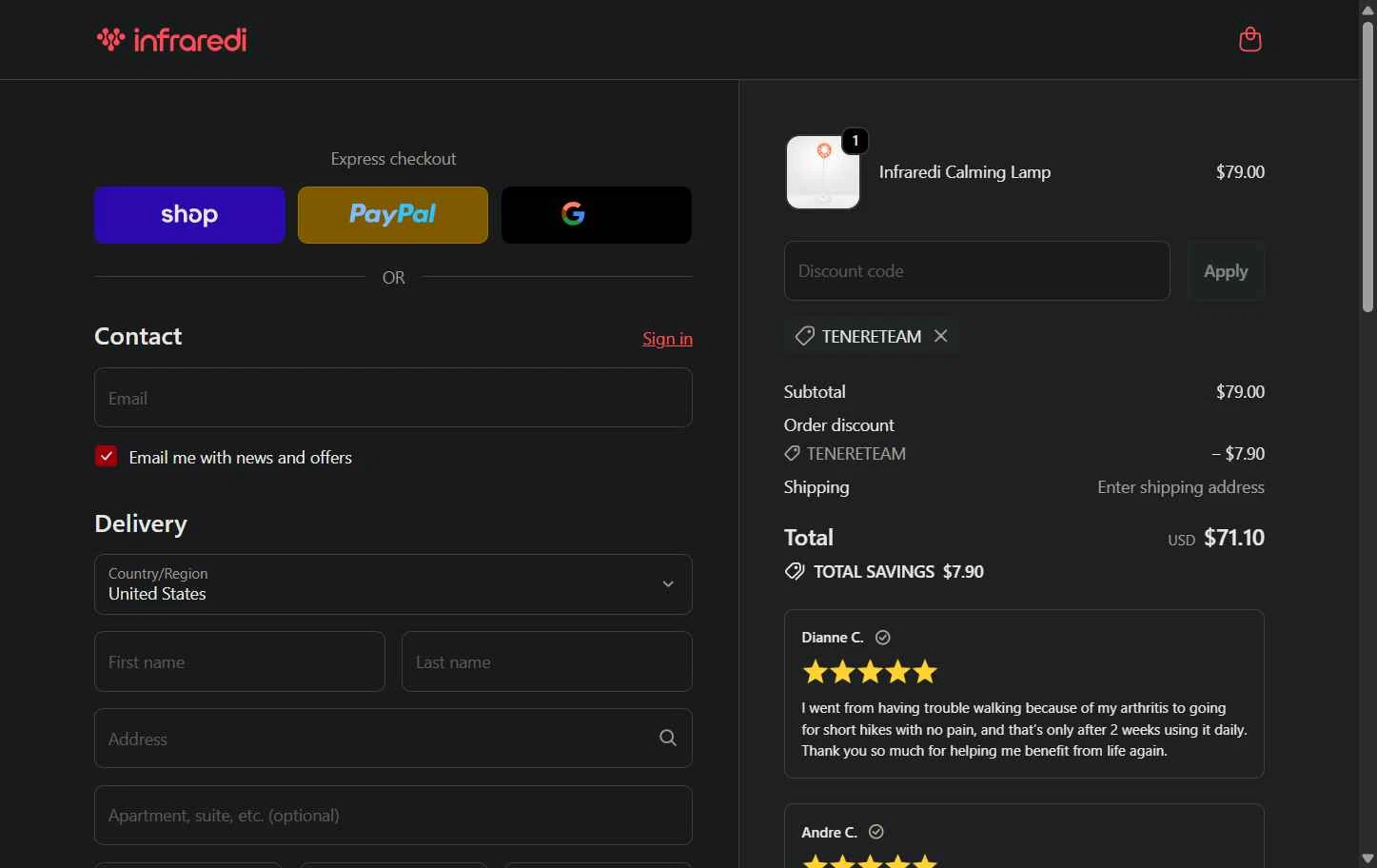Screen dimensions: 1377x868
Task: Click the Subtotal label
Action: click(x=815, y=392)
